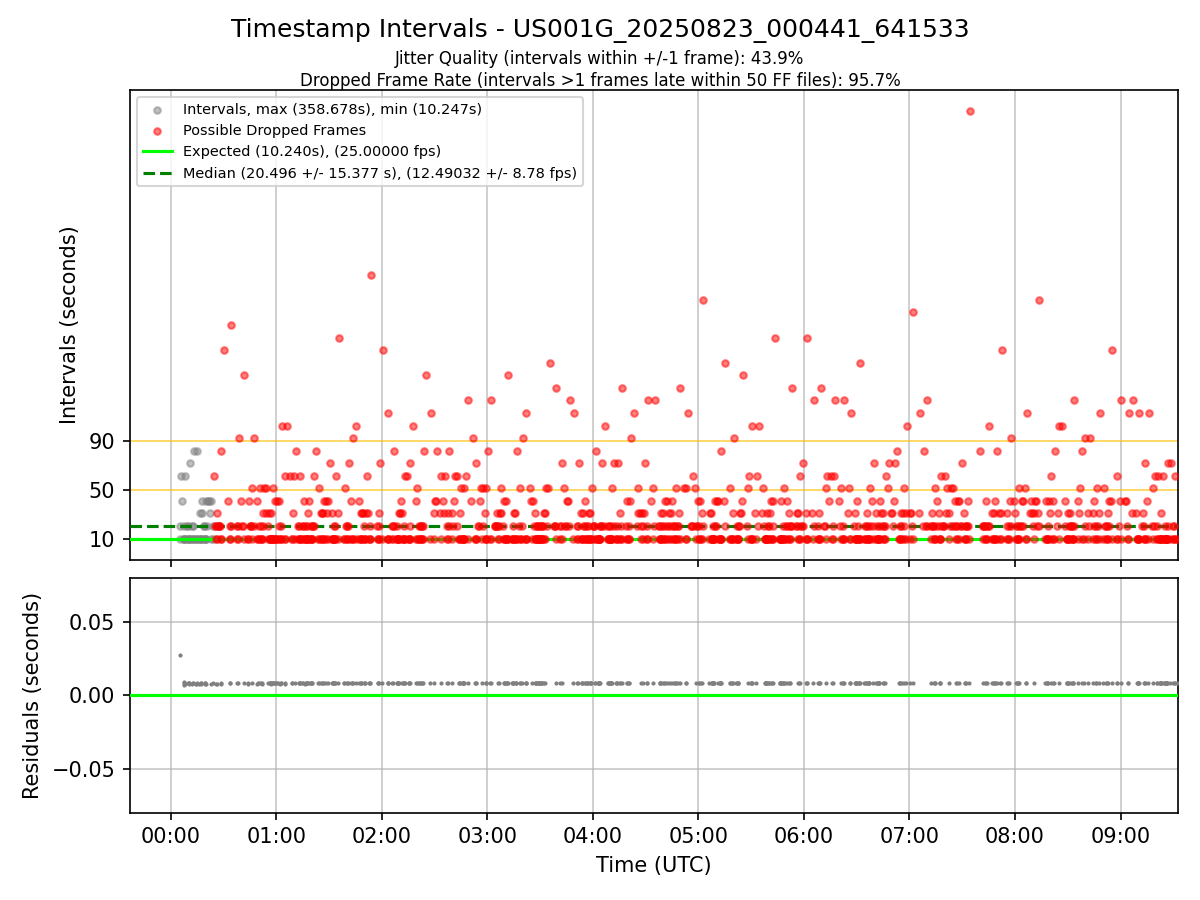Click the highest red outlier point near 07:30

pyautogui.click(x=970, y=111)
